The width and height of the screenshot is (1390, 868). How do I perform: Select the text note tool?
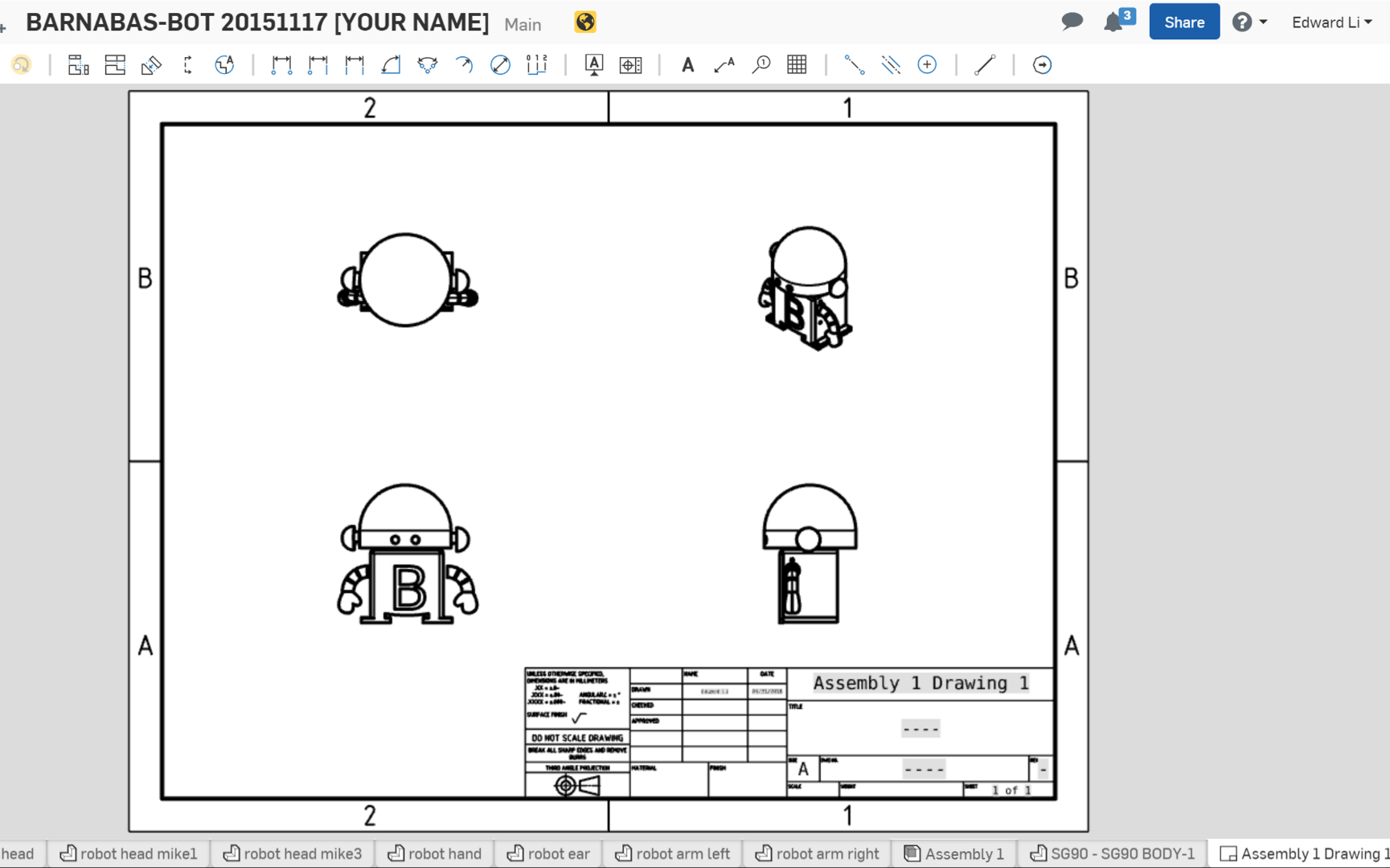[688, 65]
